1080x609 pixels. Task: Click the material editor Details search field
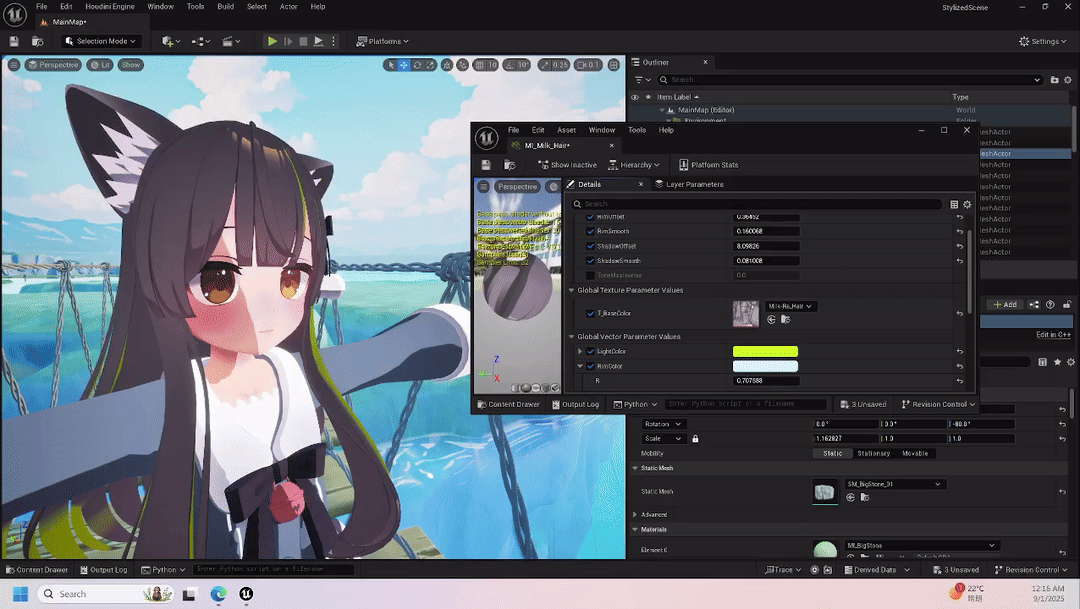[758, 204]
